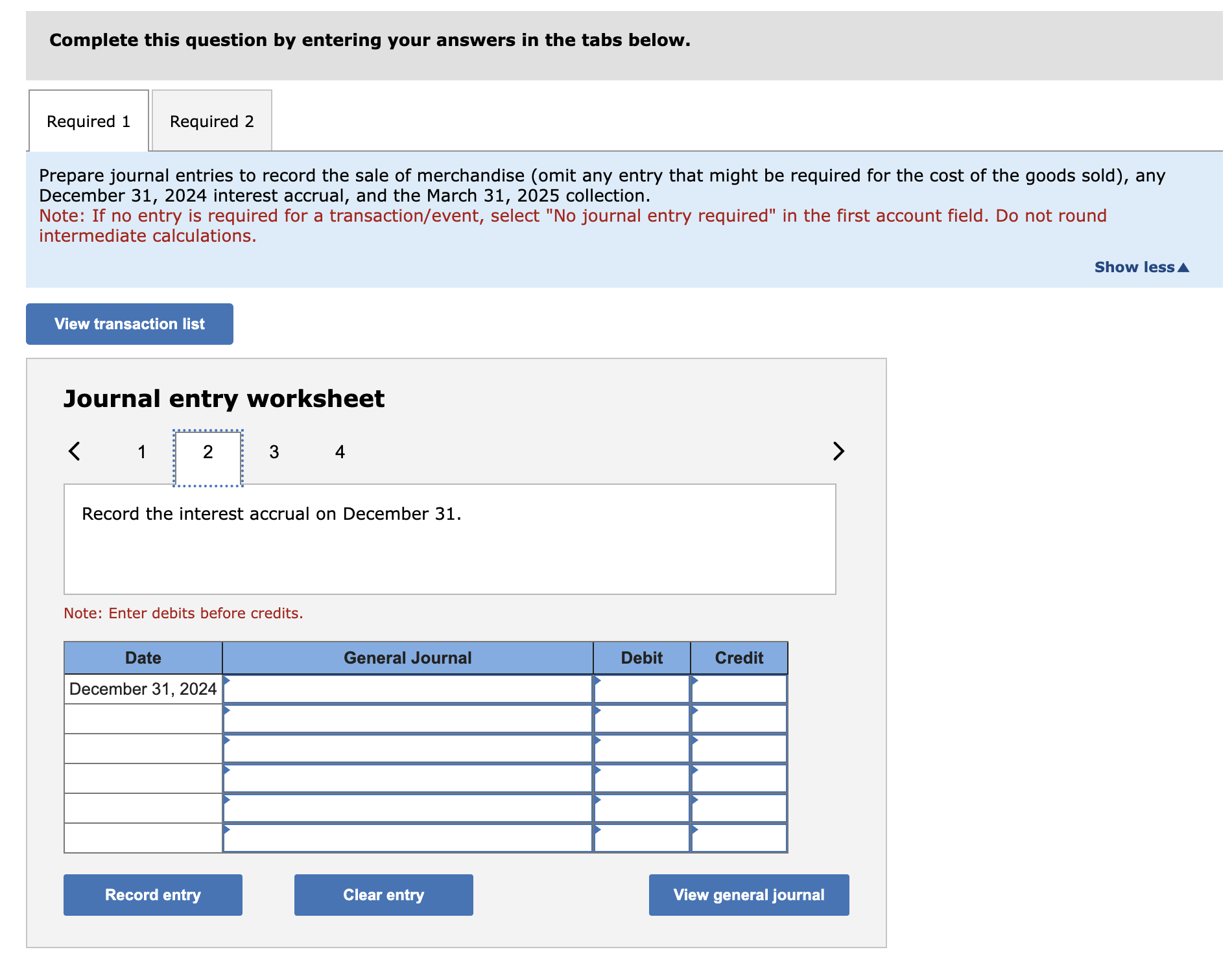
Task: Click the December 31, 2024 date cell
Action: tap(143, 689)
